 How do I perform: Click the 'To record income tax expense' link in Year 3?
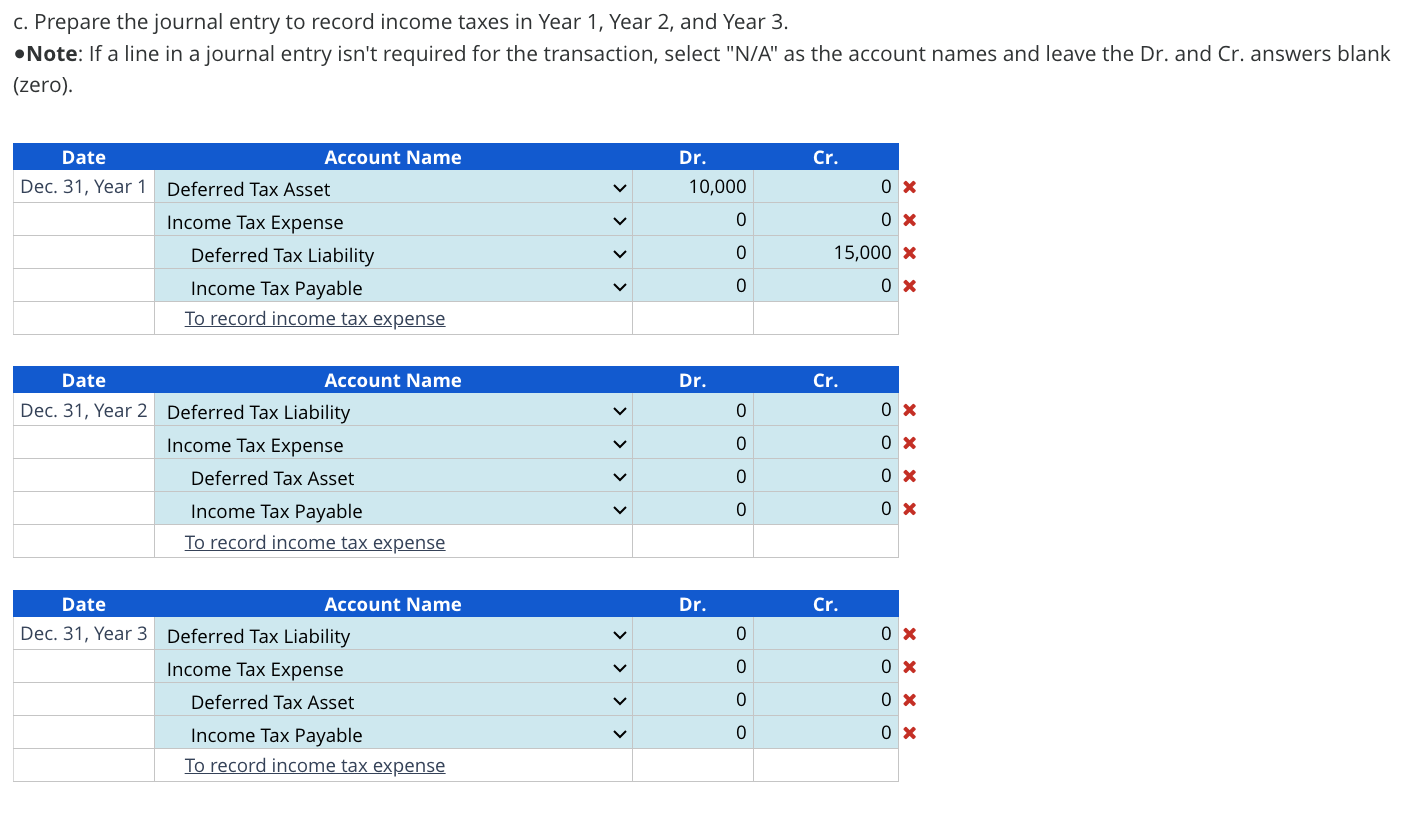(x=313, y=765)
